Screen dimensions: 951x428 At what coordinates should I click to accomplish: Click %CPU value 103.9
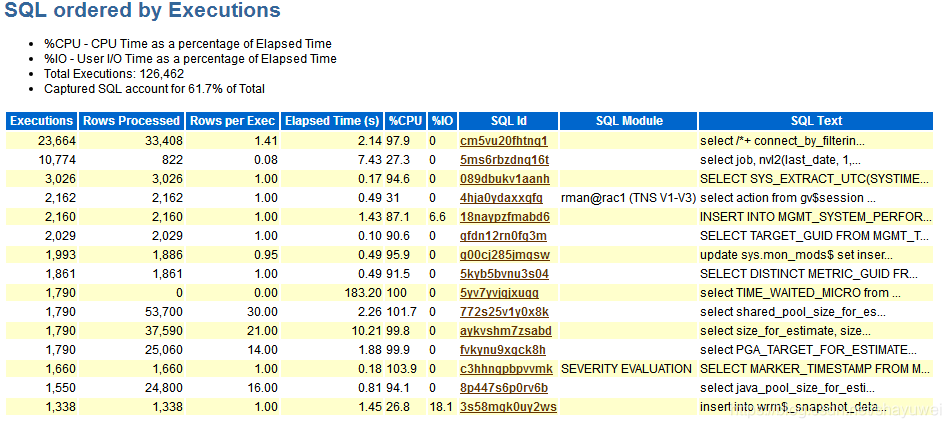pyautogui.click(x=403, y=369)
